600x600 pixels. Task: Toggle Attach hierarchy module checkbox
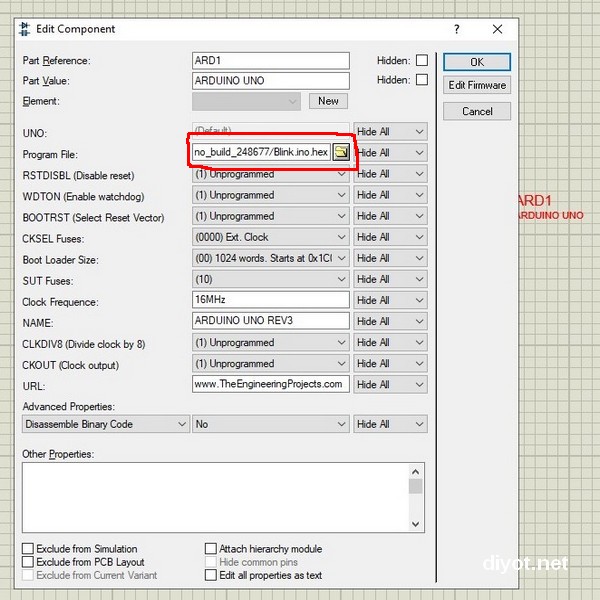211,548
